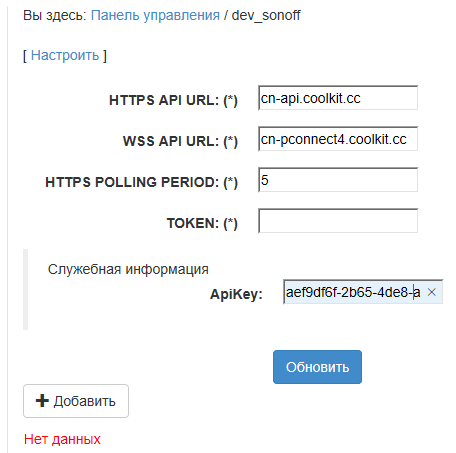Click the Добавить button

(76, 401)
